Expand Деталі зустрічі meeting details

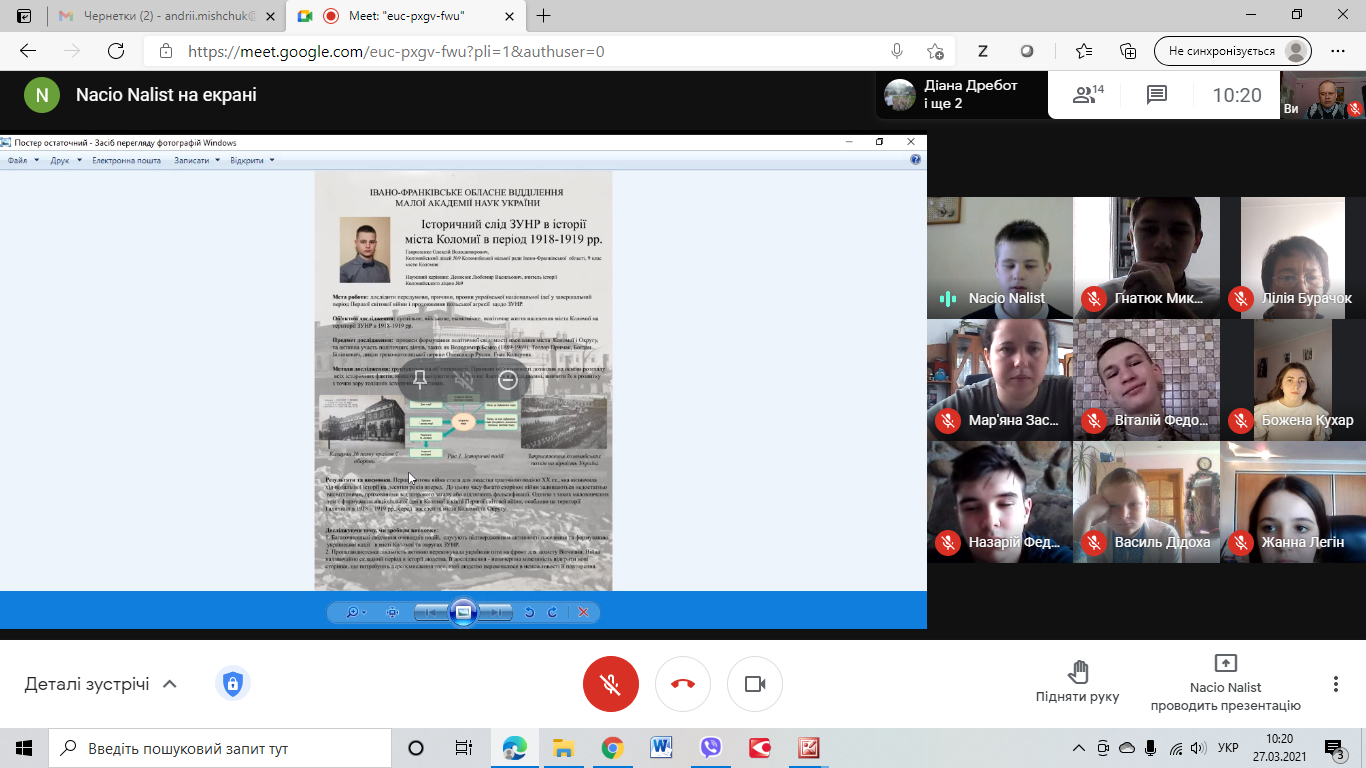101,684
